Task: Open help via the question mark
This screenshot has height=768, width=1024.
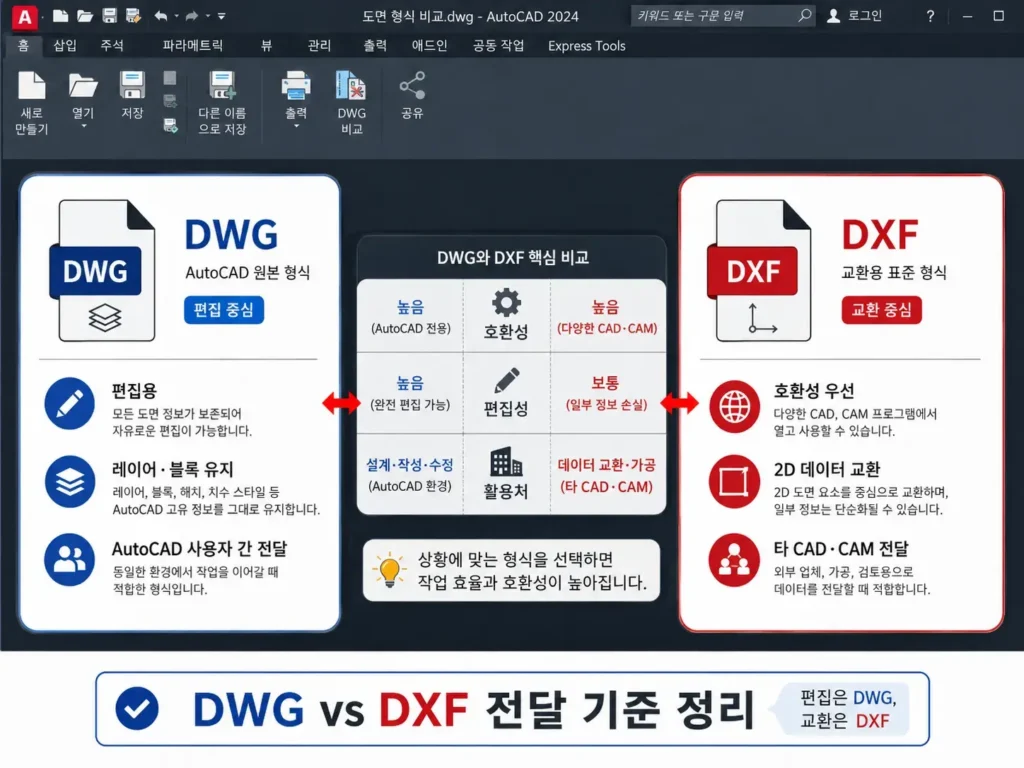Action: (x=930, y=16)
